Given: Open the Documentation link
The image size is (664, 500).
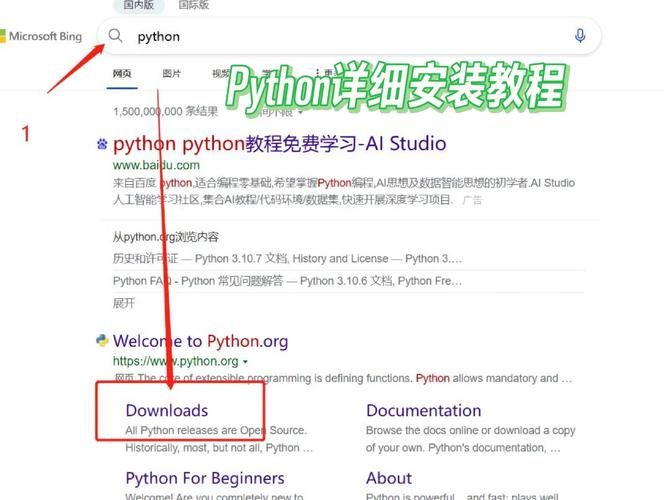Looking at the screenshot, I should tap(423, 410).
